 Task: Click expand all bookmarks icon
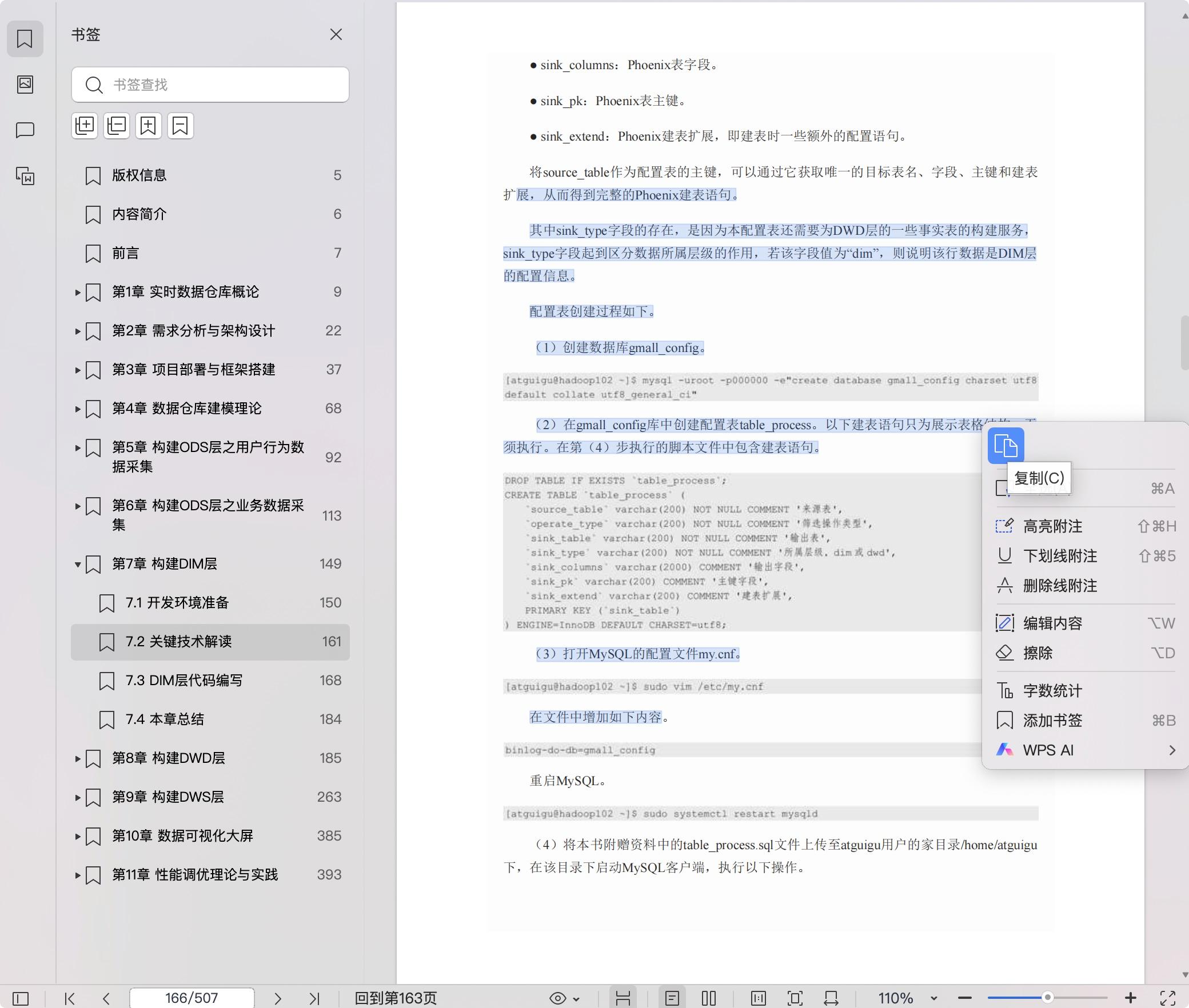pyautogui.click(x=85, y=126)
